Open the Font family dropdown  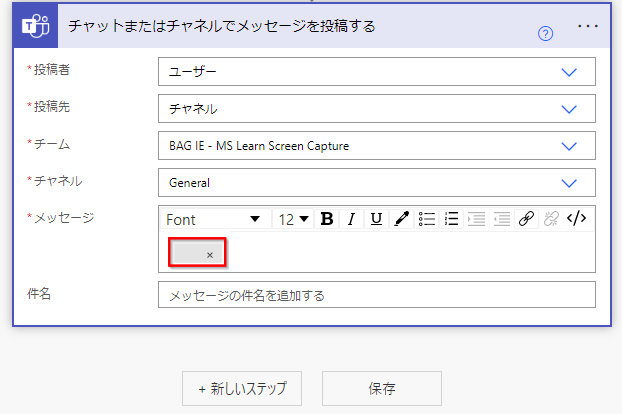click(216, 219)
